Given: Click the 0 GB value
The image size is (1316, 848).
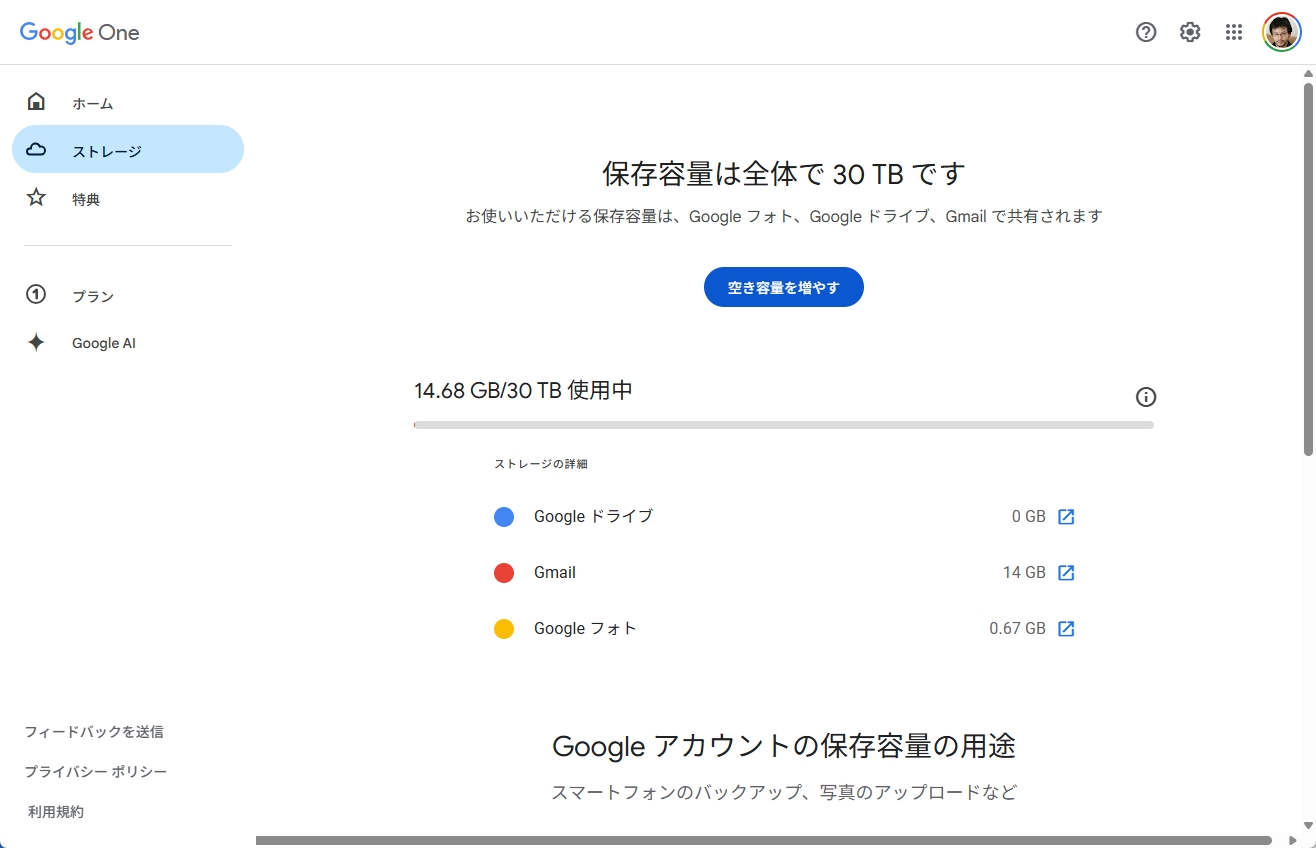Looking at the screenshot, I should click(x=1028, y=517).
